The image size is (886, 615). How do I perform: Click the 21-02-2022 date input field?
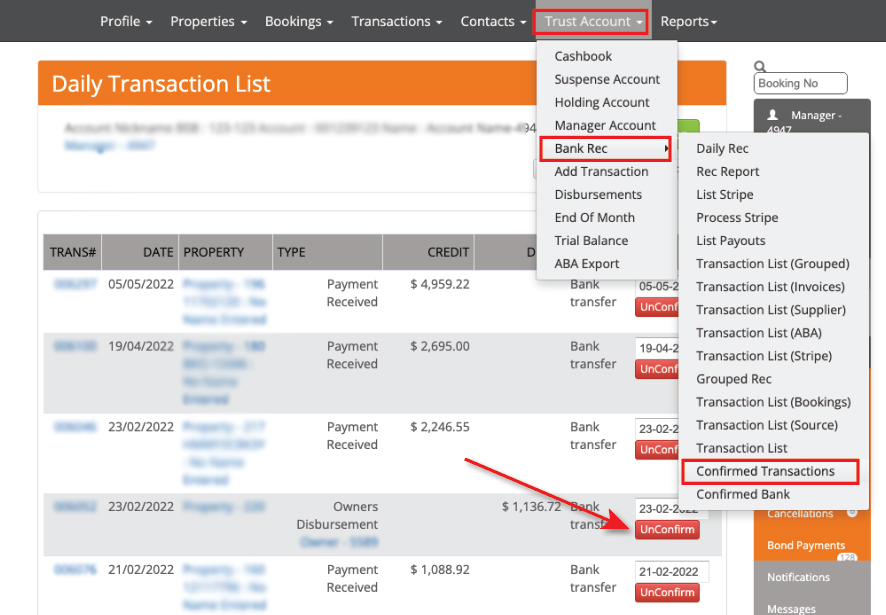(x=672, y=572)
